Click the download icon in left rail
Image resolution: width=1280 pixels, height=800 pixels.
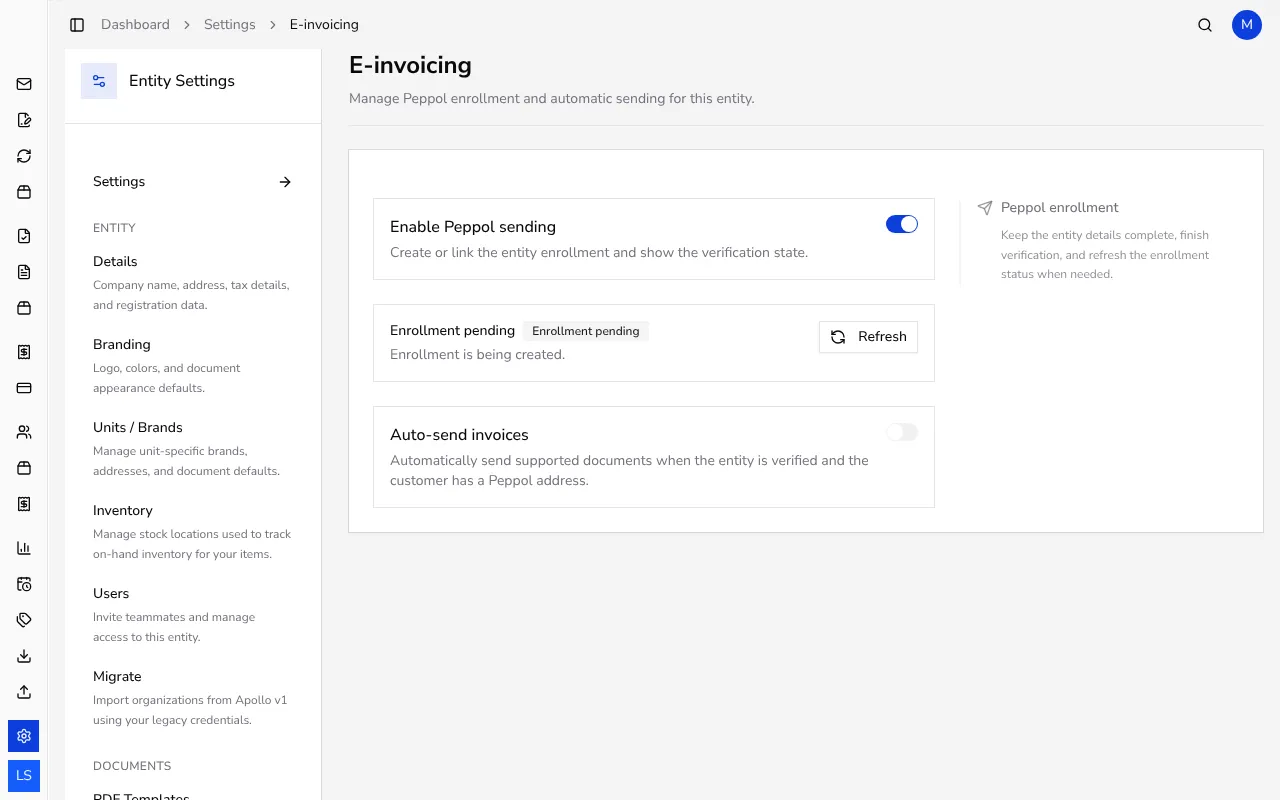click(24, 656)
